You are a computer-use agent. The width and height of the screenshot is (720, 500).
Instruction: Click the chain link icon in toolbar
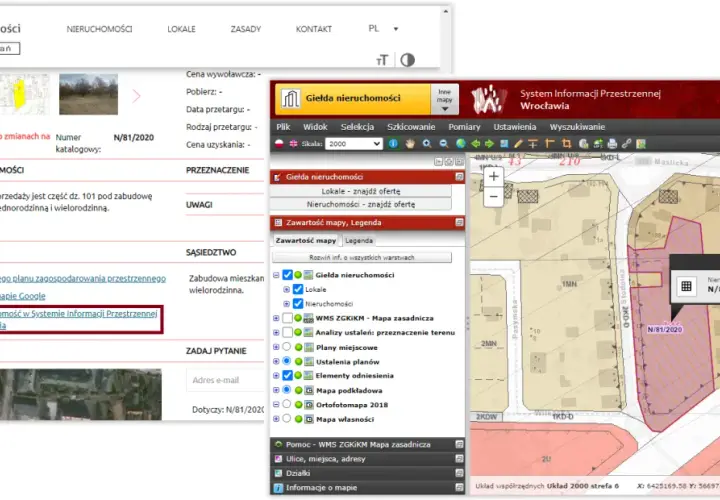click(x=626, y=144)
